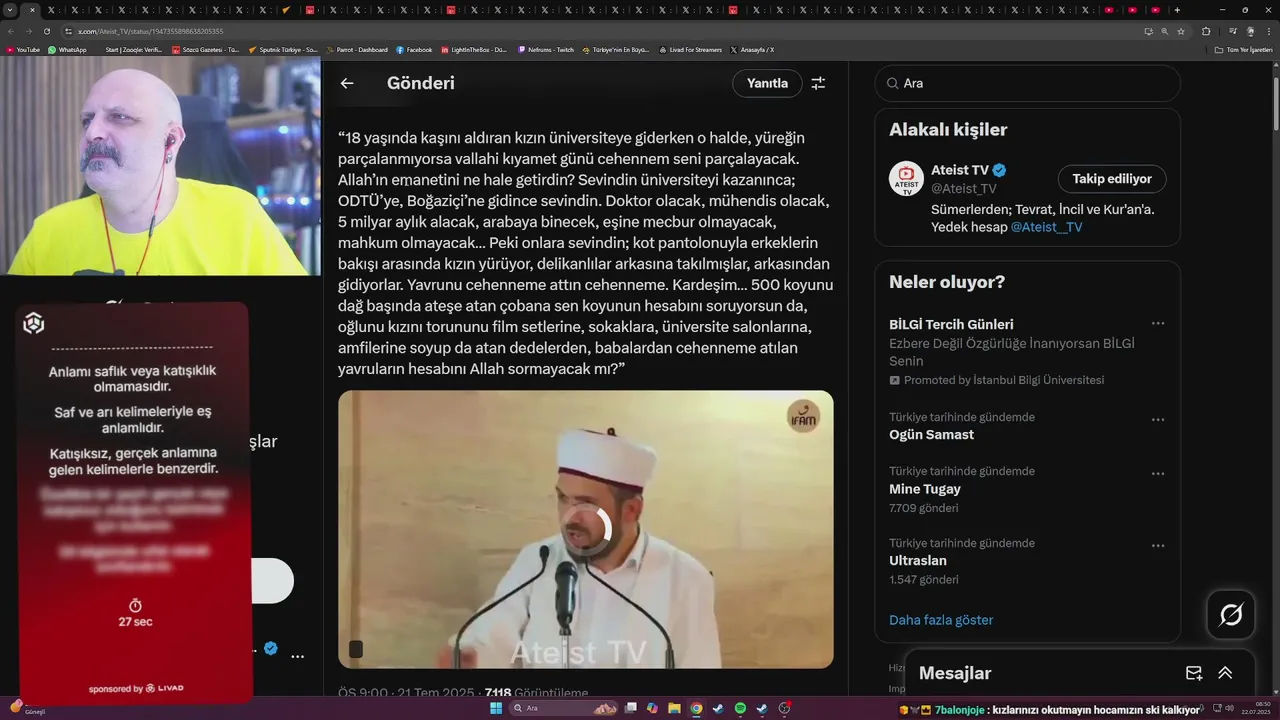Screen dimensions: 1280x720
Task: Open more options for Mine Tugay trend
Action: tap(1158, 474)
